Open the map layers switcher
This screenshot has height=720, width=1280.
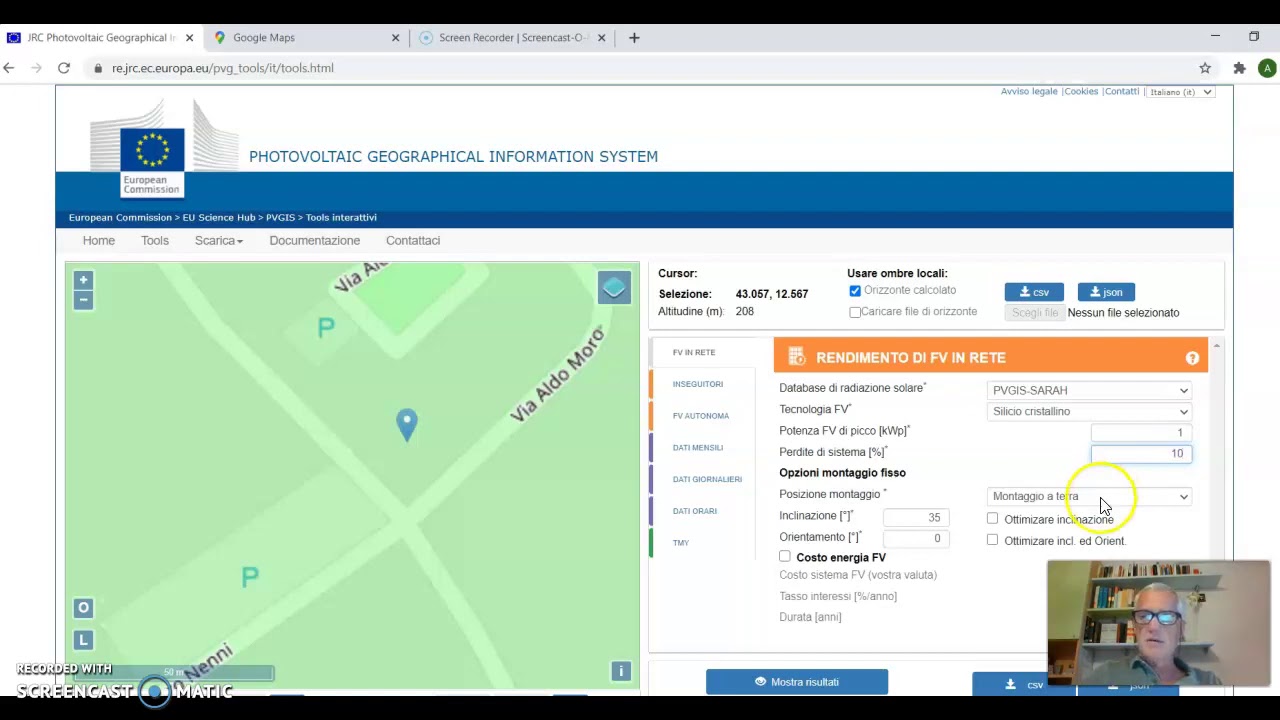tap(614, 288)
